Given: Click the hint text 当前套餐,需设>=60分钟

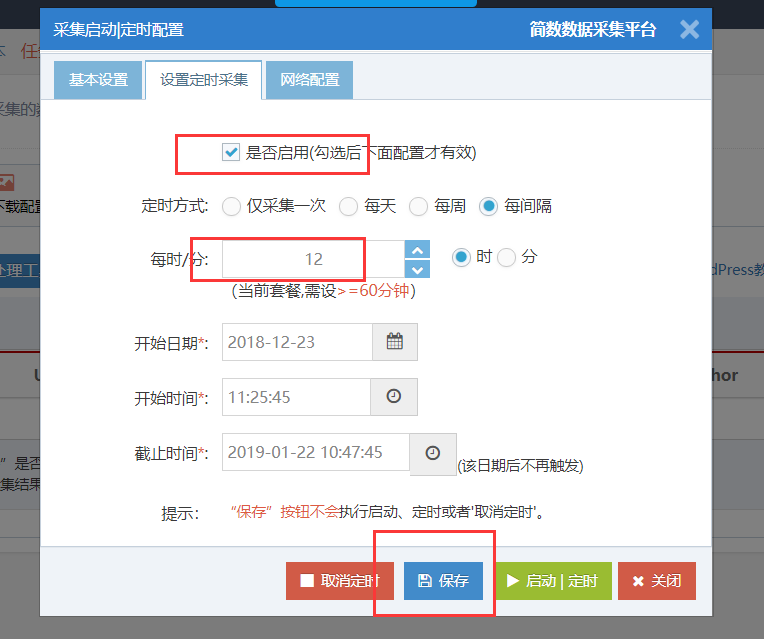Looking at the screenshot, I should click(x=324, y=291).
